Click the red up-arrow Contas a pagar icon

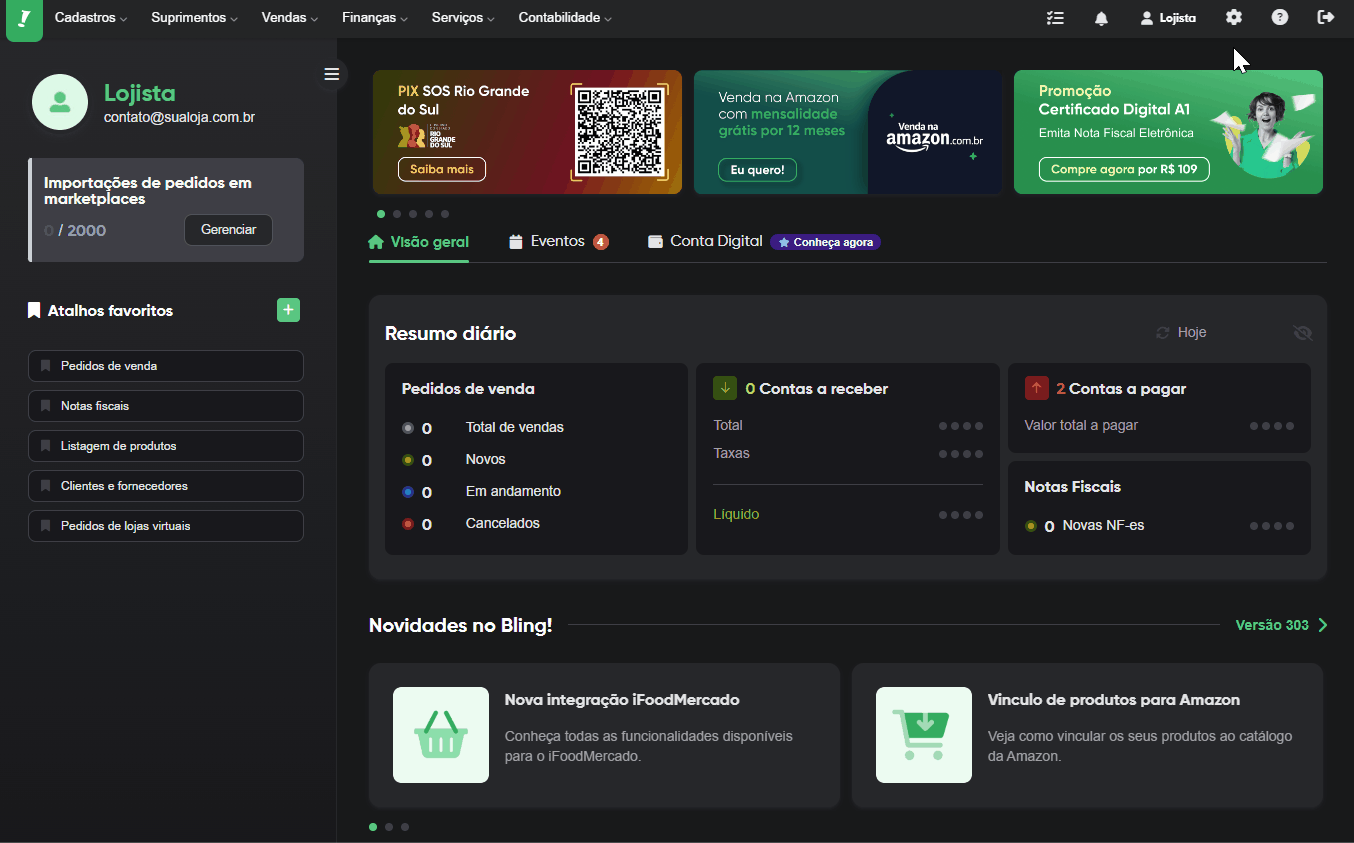point(1036,388)
